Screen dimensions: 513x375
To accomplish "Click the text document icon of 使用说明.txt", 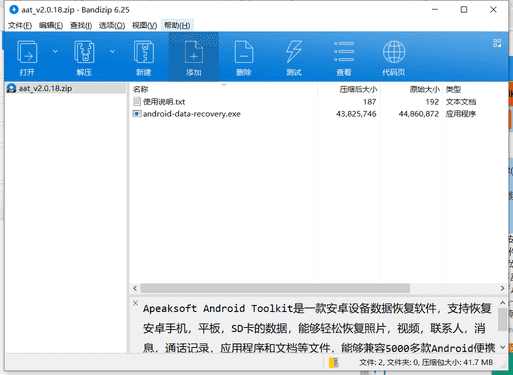I will point(137,102).
